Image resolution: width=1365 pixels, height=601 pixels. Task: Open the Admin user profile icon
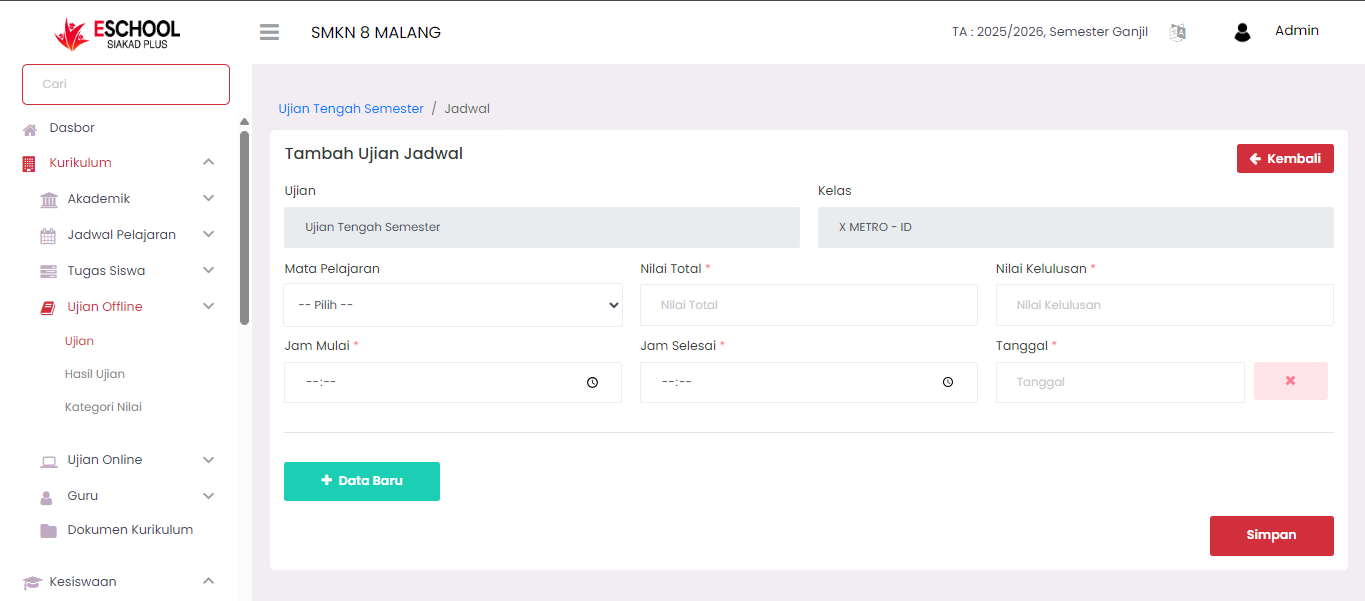point(1242,32)
